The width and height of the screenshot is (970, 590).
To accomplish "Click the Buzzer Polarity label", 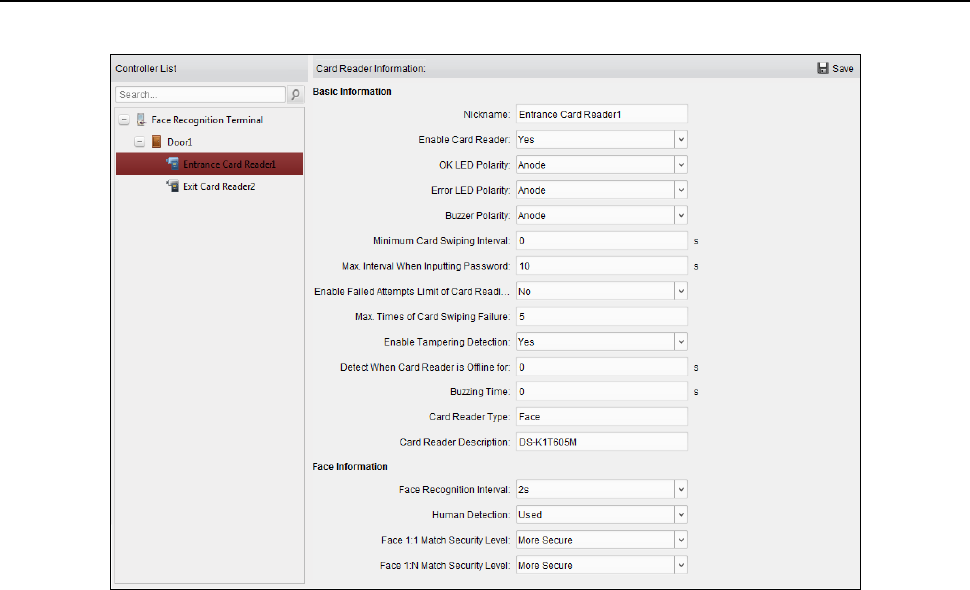I will [x=478, y=216].
